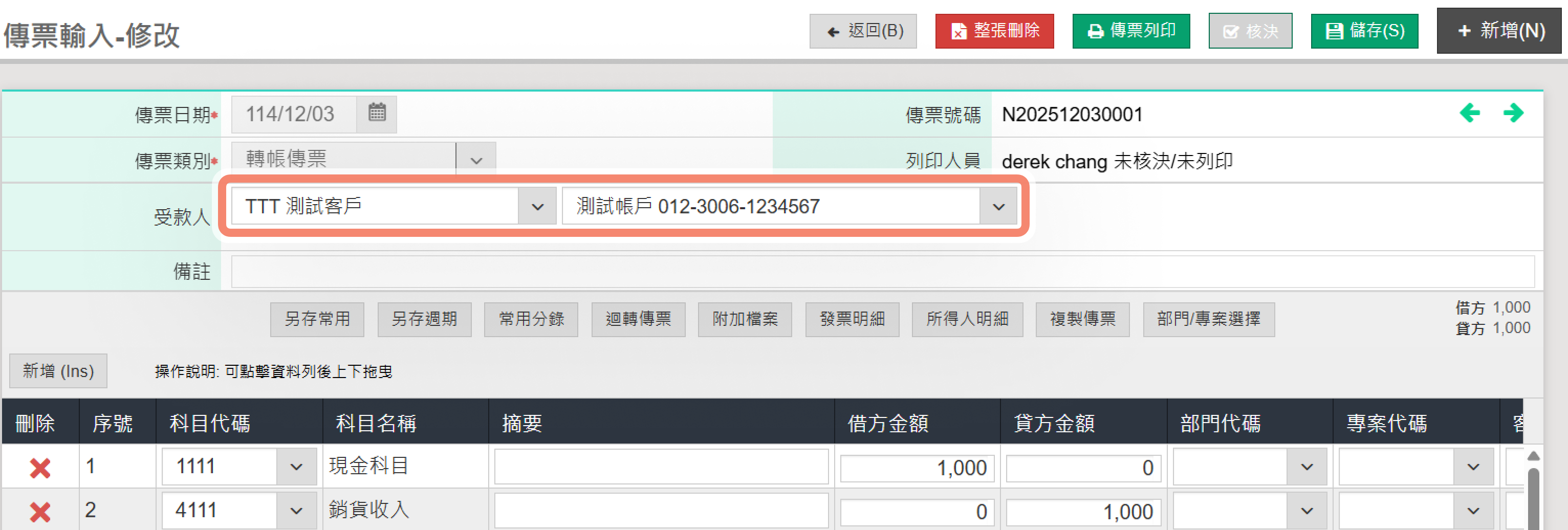This screenshot has width=1568, height=530.
Task: Go to previous voucher with left arrow
Action: pyautogui.click(x=1469, y=113)
